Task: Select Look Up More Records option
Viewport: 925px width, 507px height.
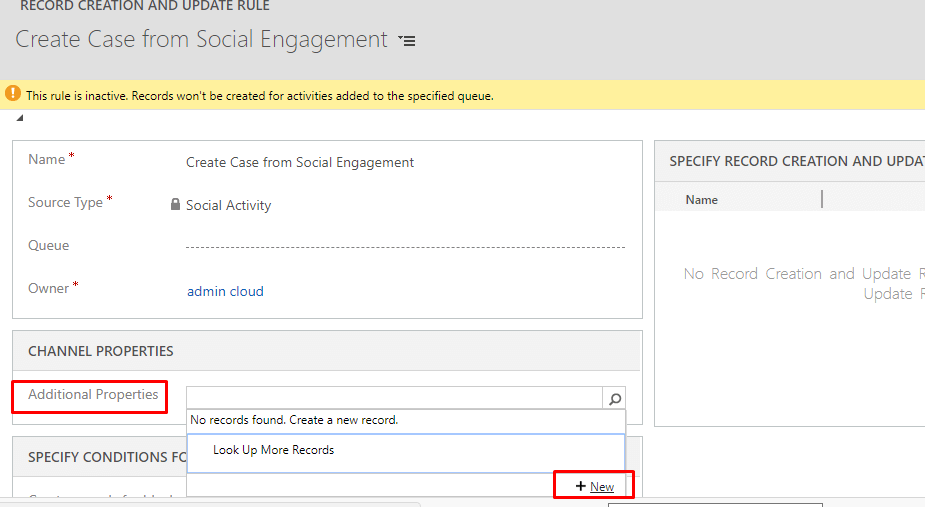Action: pyautogui.click(x=273, y=450)
